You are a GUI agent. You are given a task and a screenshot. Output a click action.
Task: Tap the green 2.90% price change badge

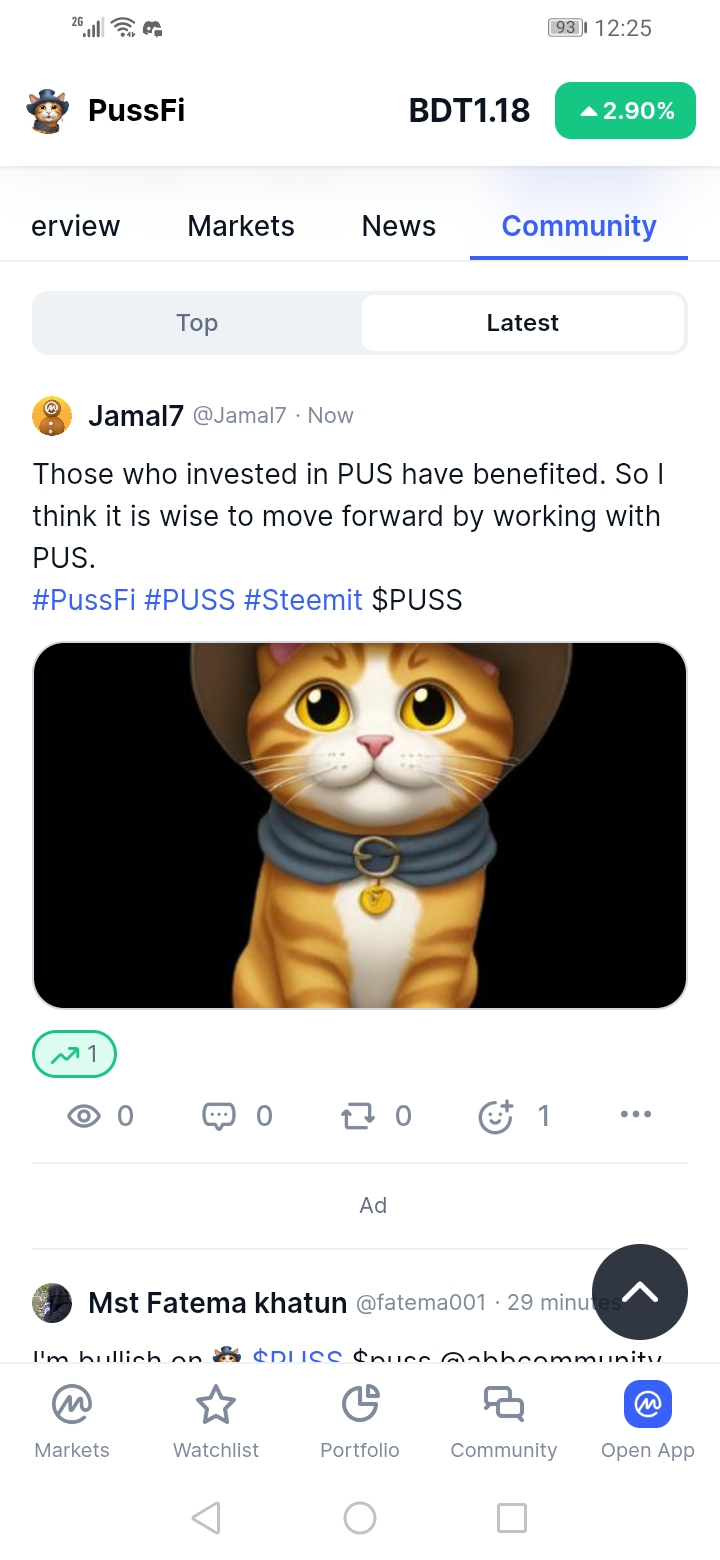pos(625,111)
